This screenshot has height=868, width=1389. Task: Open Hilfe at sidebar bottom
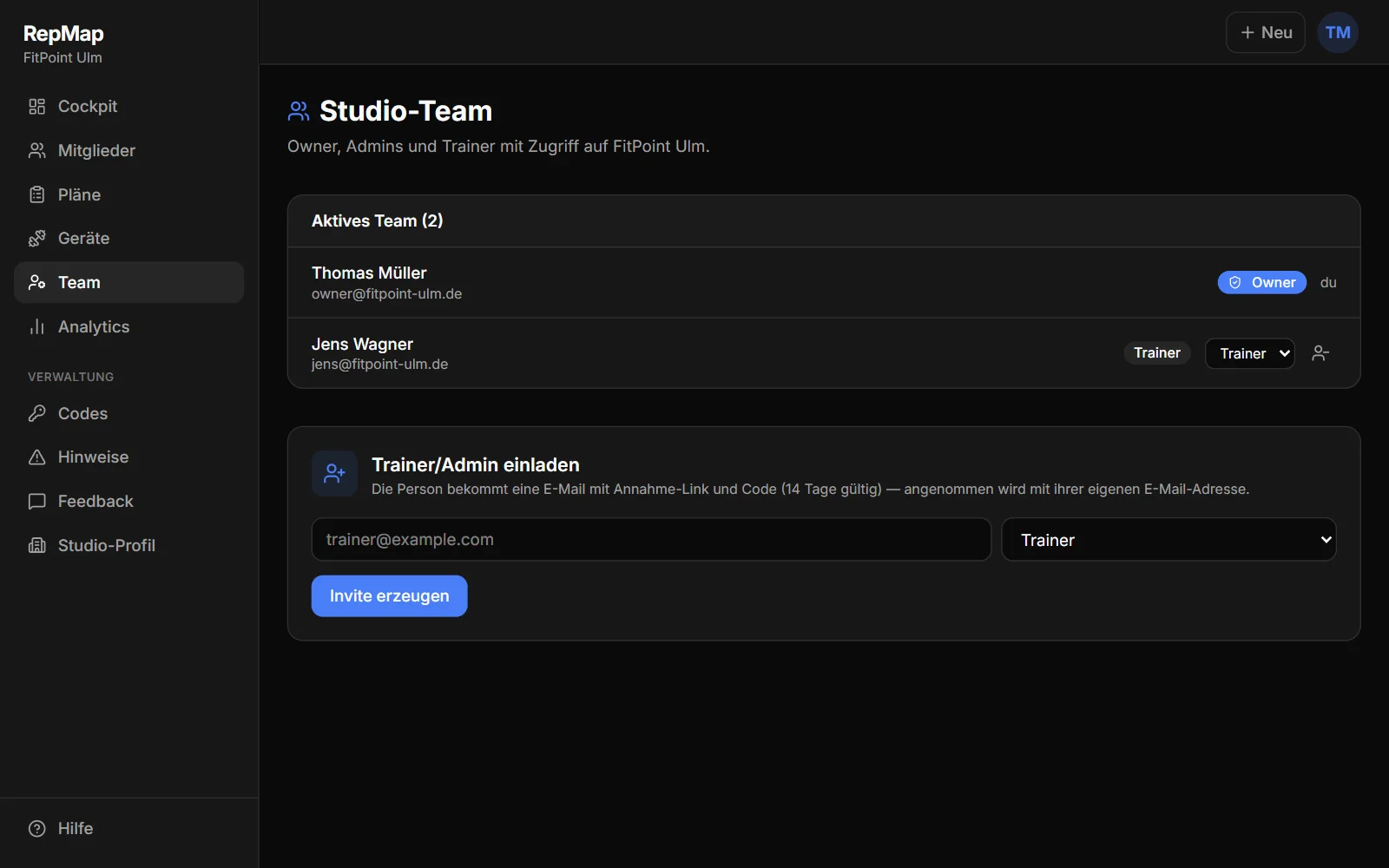(x=128, y=829)
